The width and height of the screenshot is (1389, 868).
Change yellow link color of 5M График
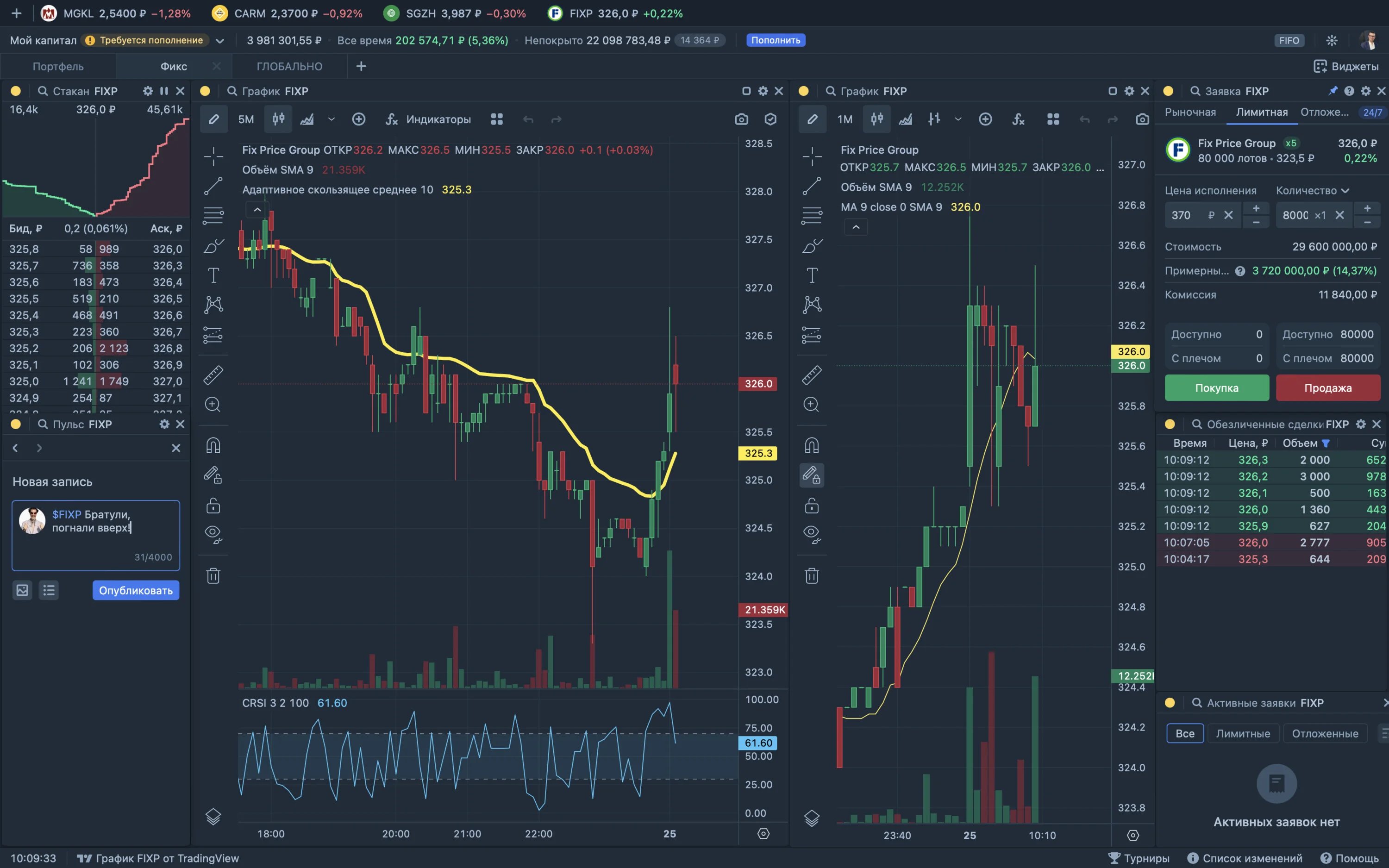pyautogui.click(x=205, y=91)
